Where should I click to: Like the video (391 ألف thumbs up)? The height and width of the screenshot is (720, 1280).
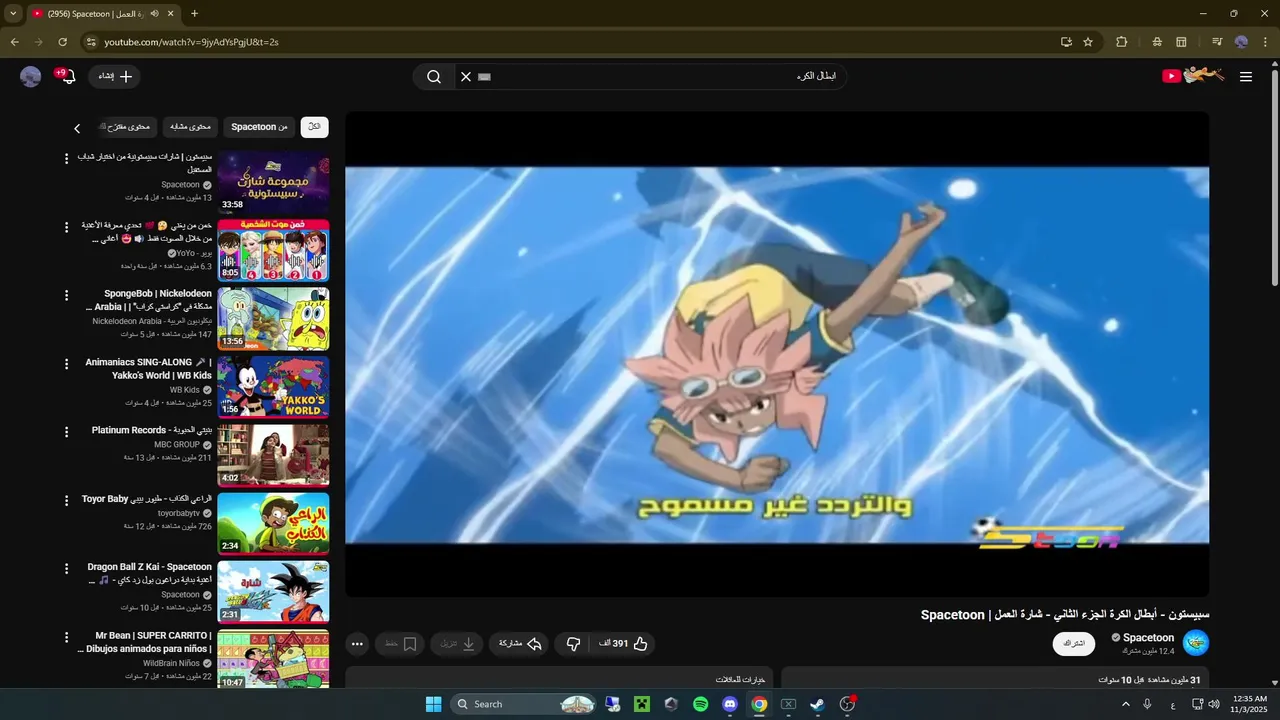623,643
